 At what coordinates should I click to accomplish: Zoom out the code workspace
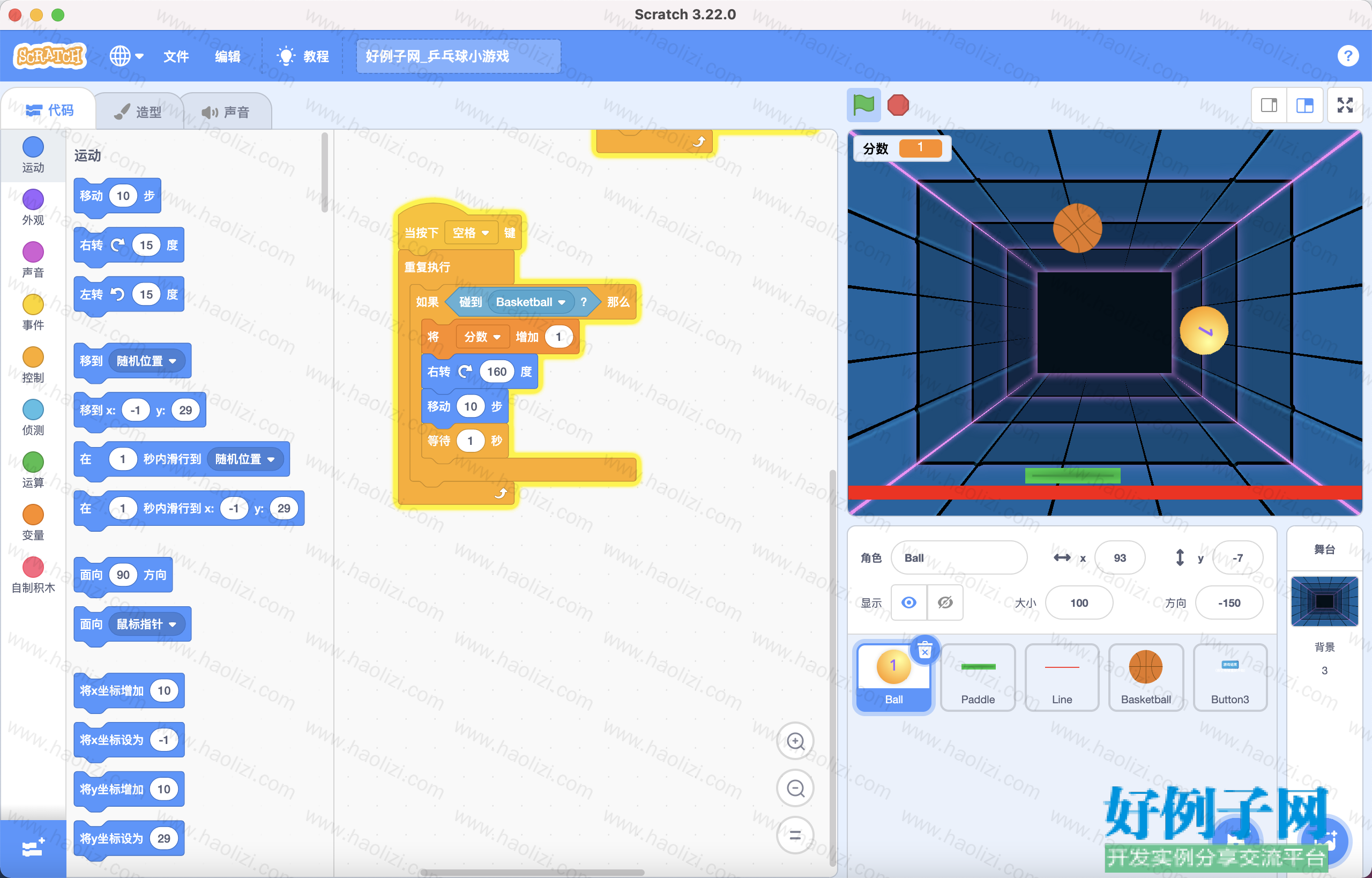[x=795, y=788]
